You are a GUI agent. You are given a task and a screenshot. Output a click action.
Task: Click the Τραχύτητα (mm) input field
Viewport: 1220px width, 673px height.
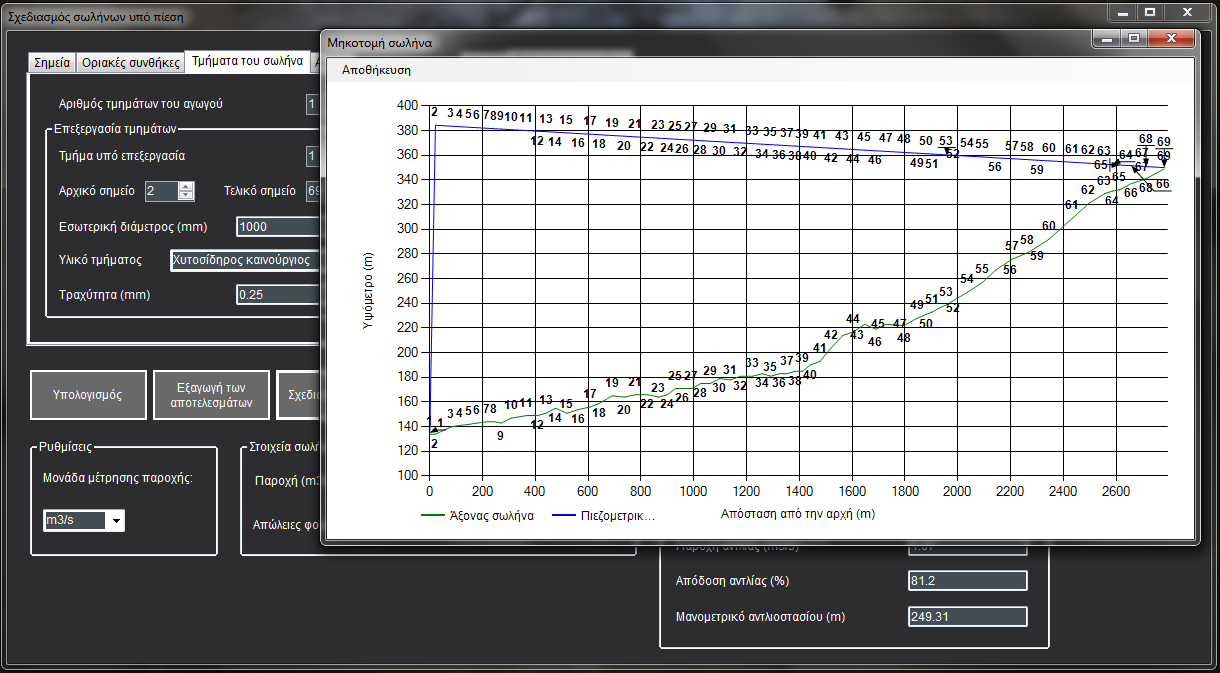[277, 295]
